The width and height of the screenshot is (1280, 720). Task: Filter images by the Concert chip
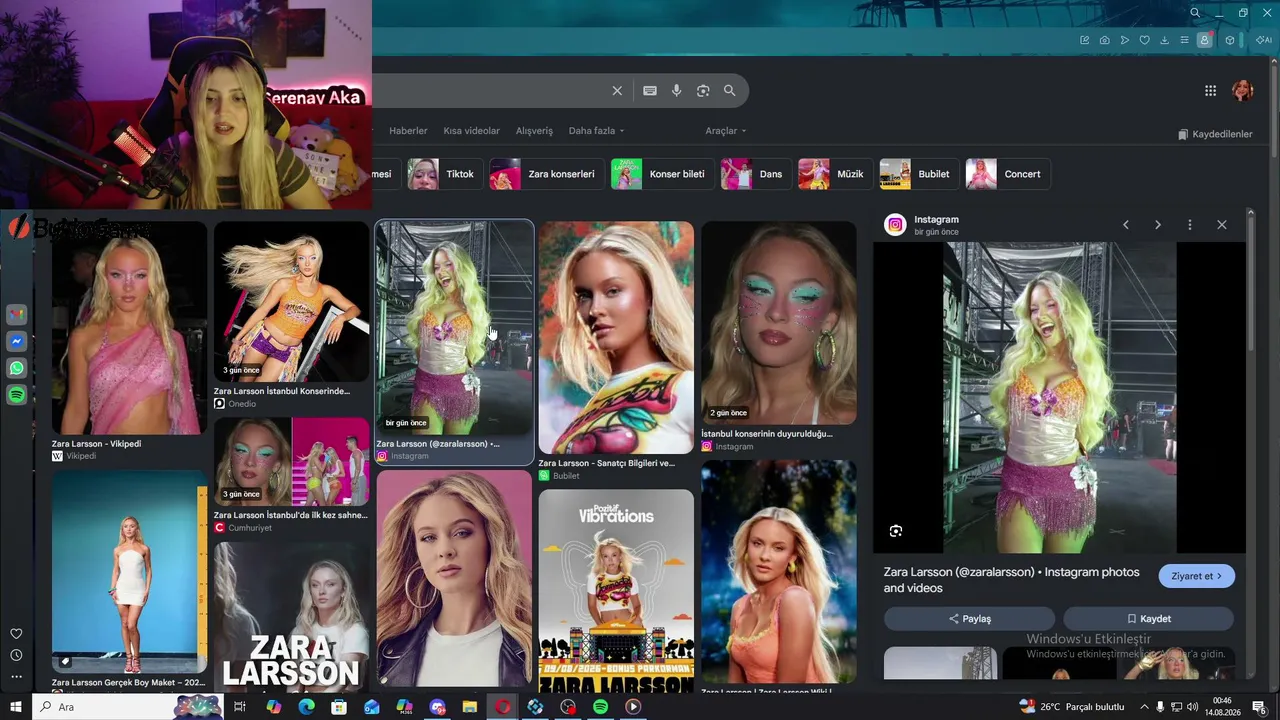pos(1008,174)
